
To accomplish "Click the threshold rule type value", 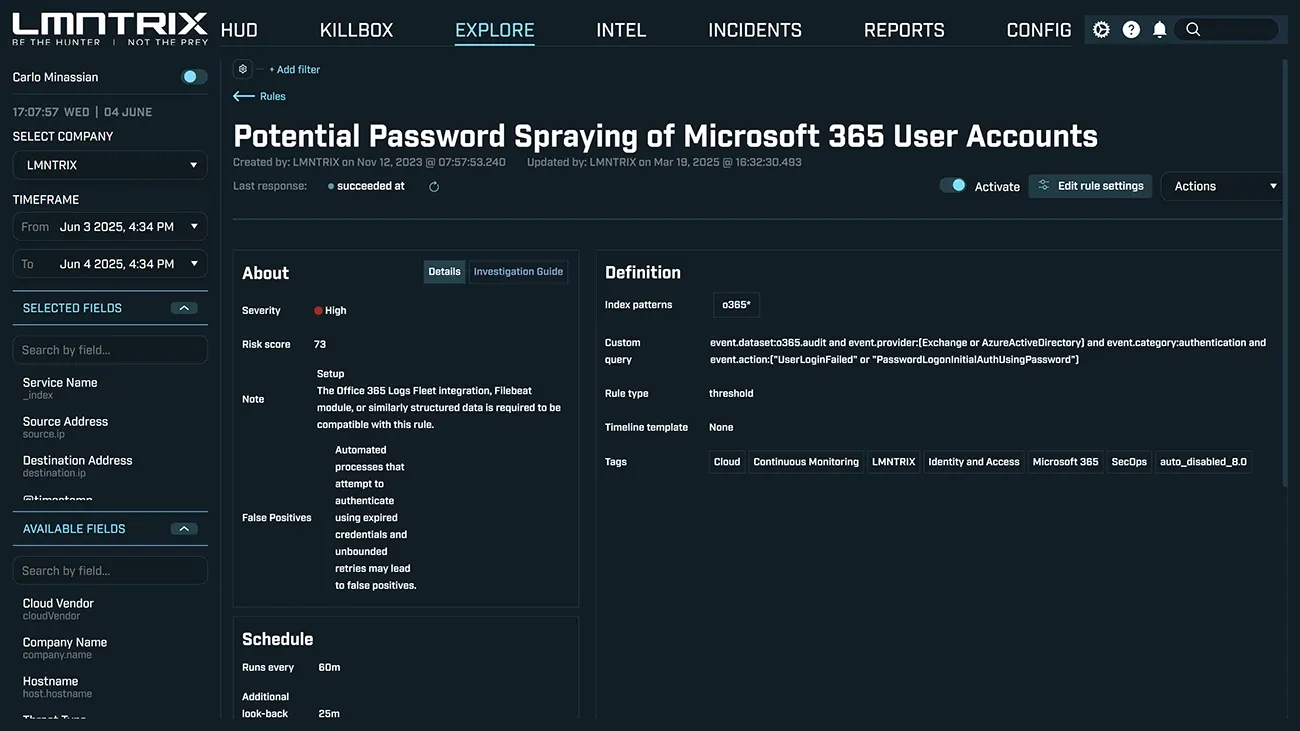I will pyautogui.click(x=731, y=394).
